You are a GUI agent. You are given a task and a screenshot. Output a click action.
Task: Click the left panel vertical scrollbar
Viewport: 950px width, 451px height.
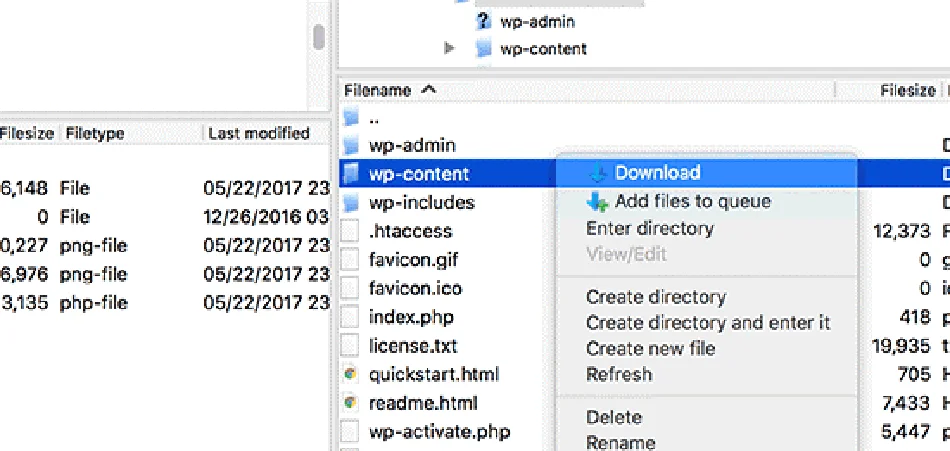tap(319, 37)
